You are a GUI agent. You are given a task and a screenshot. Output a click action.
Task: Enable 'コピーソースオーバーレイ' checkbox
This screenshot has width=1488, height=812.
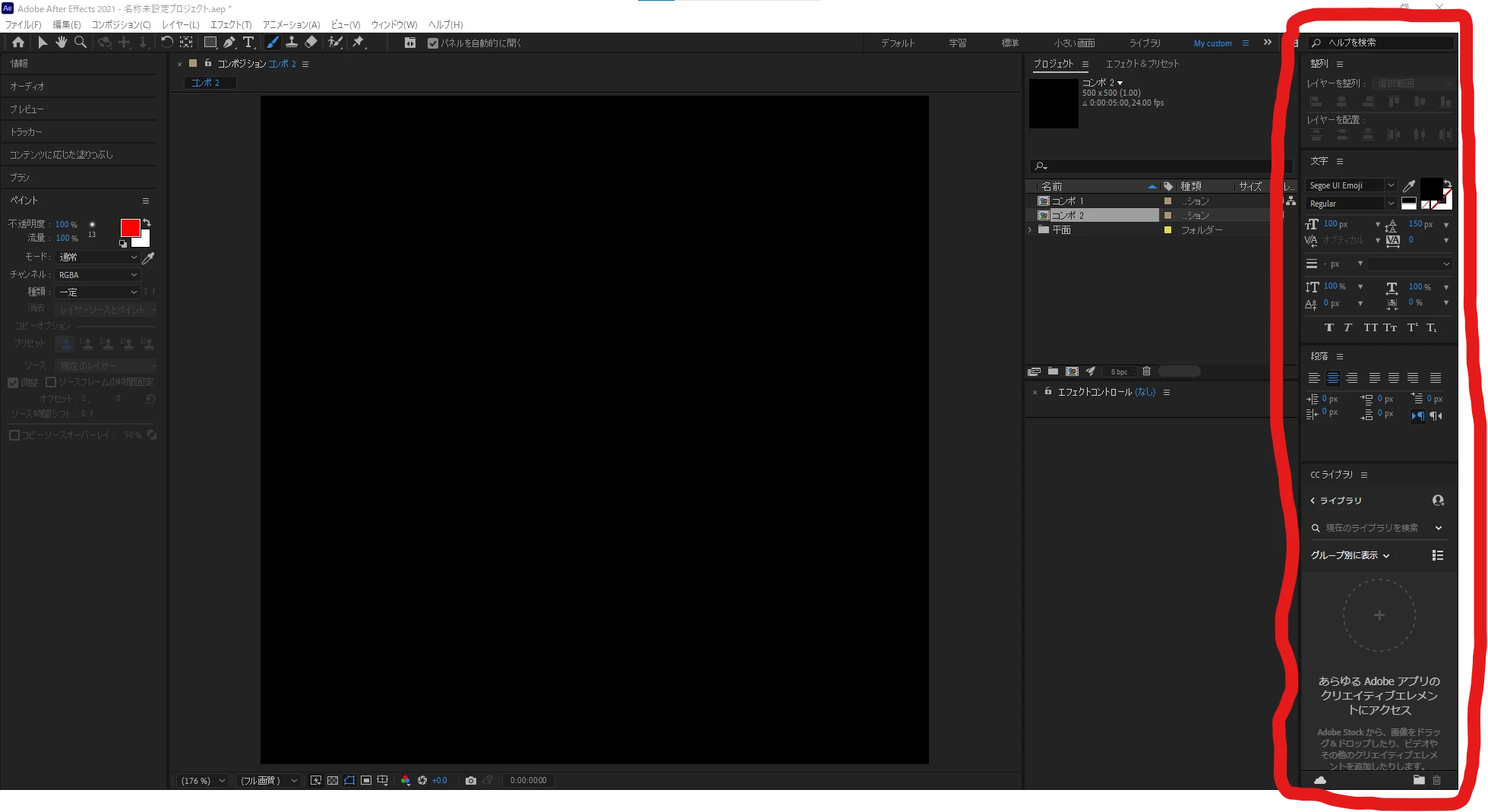pos(14,435)
